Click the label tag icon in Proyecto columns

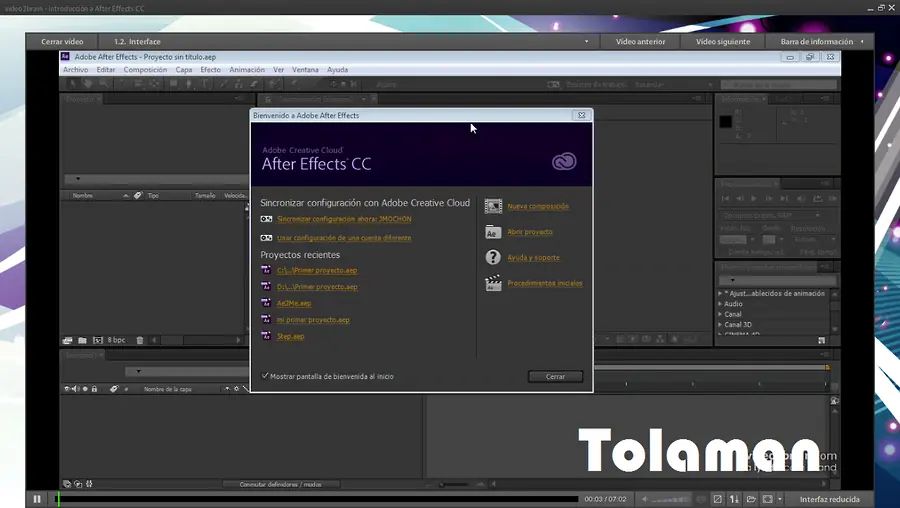[x=138, y=196]
